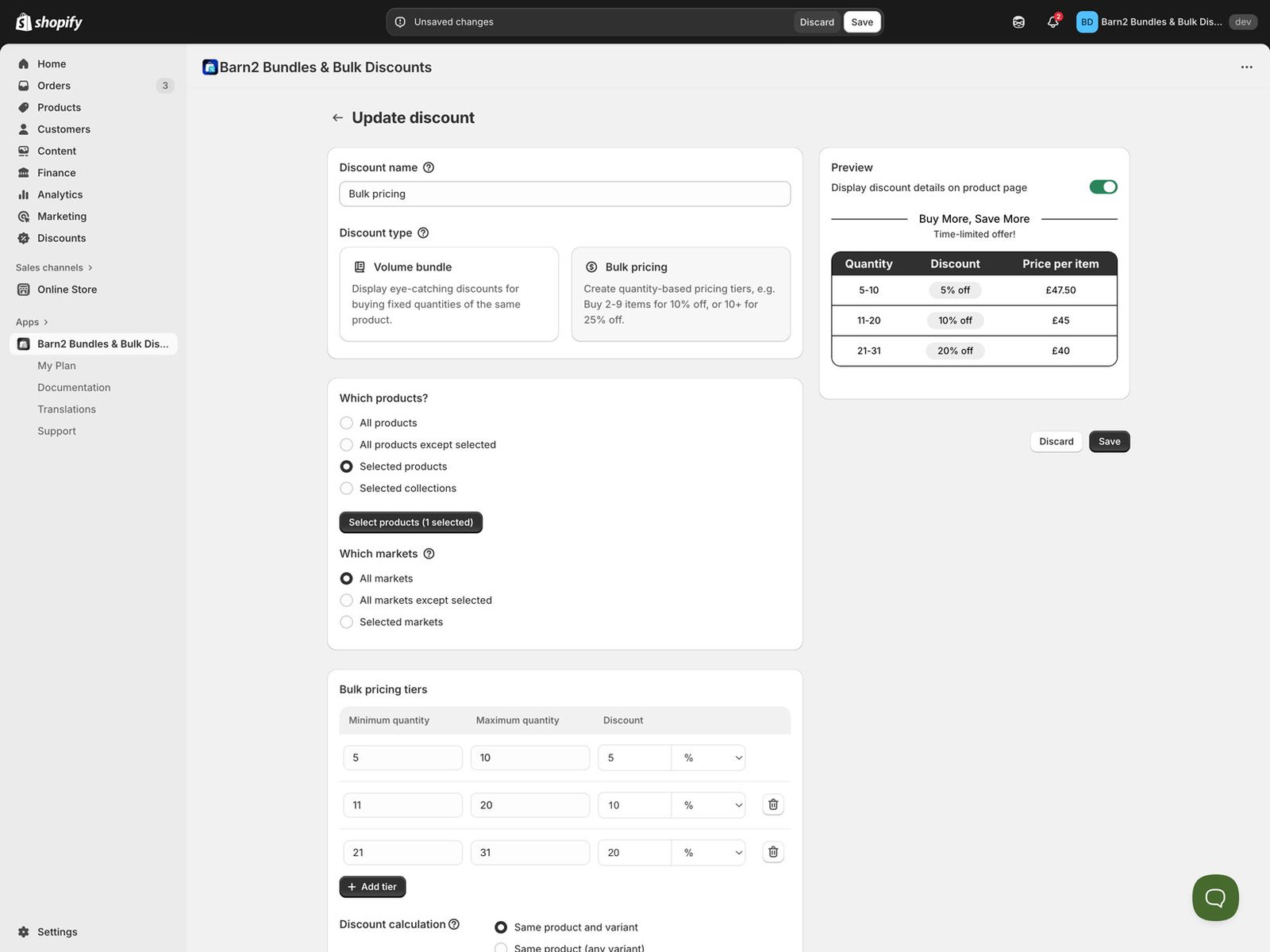Click the back arrow beside Update discount
This screenshot has height=952, width=1270.
tap(337, 117)
